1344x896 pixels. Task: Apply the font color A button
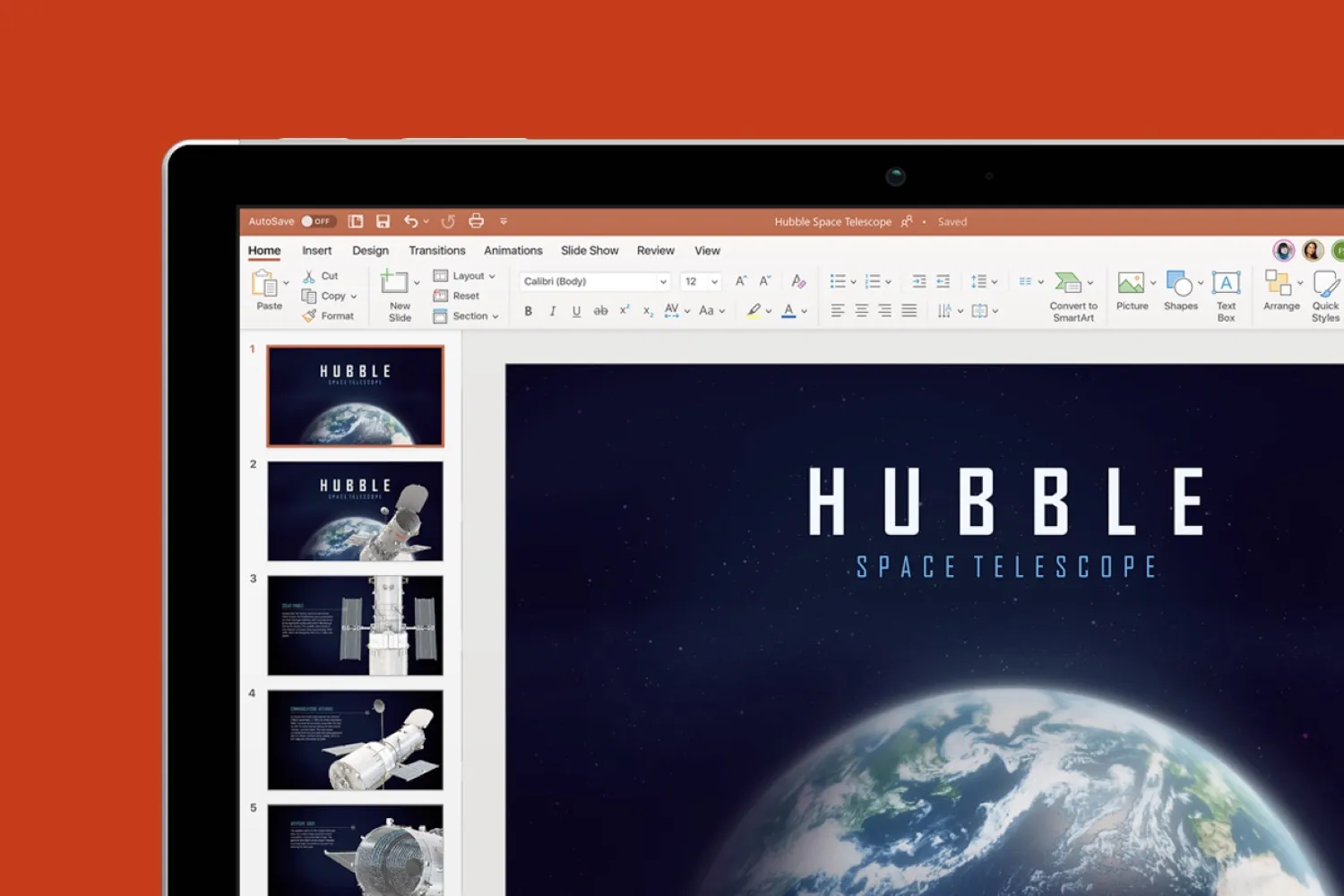point(788,311)
